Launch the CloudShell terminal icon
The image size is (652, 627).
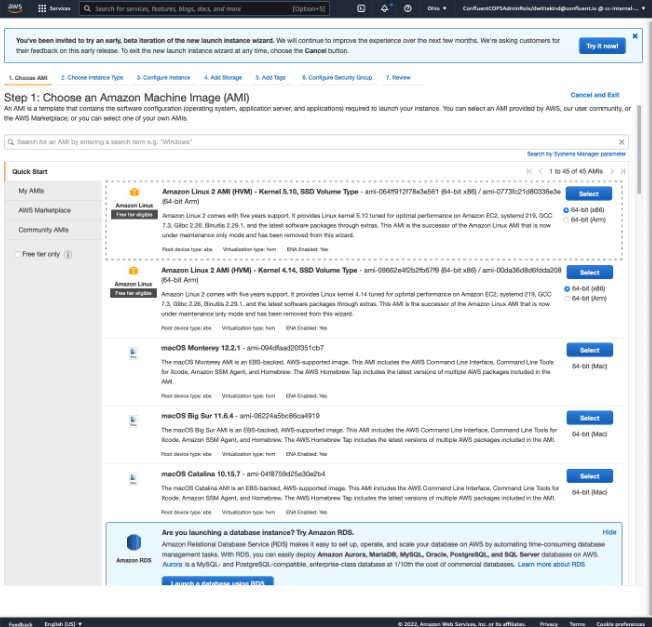pos(361,8)
